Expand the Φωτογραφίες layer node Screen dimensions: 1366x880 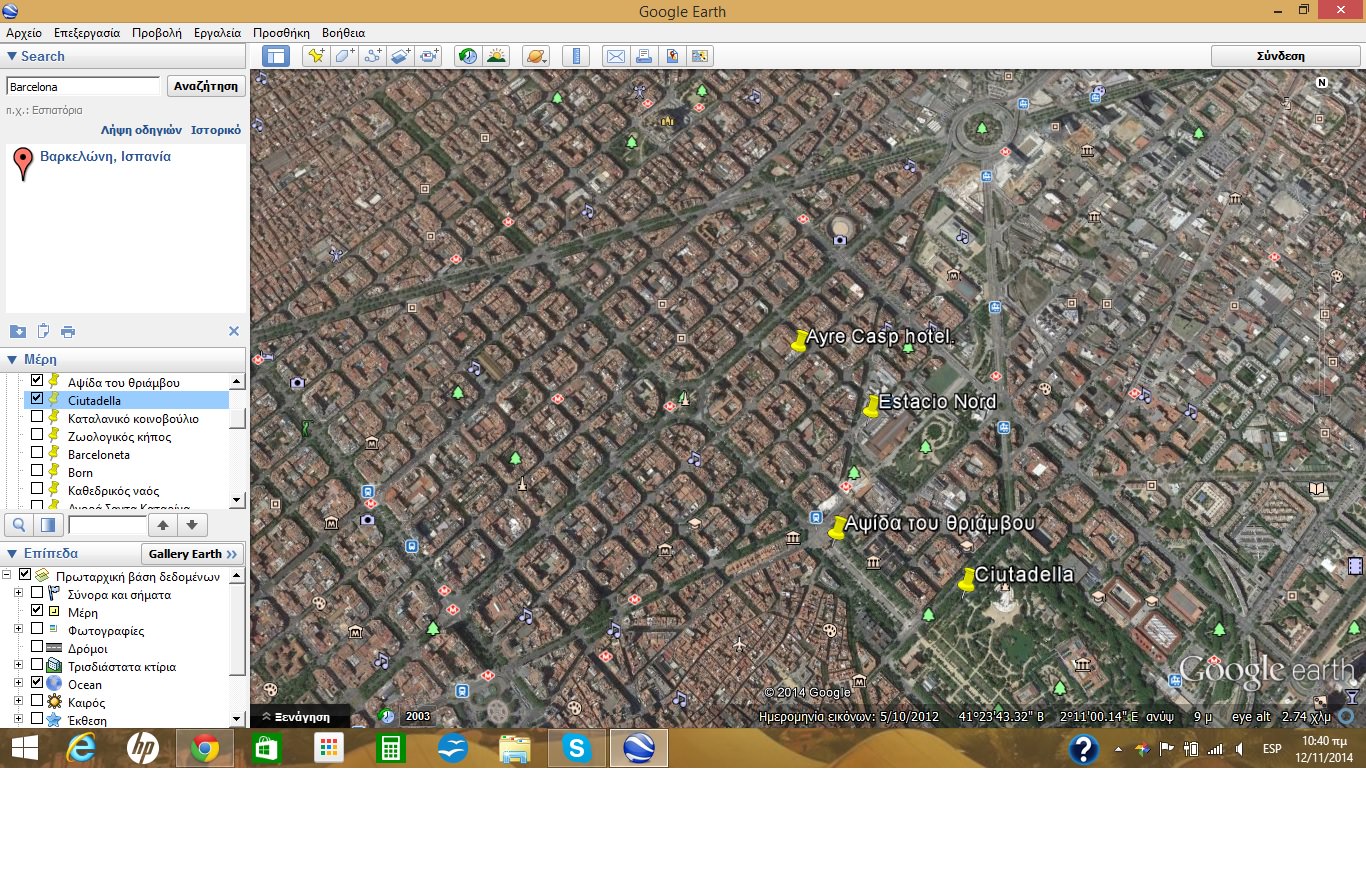[x=18, y=629]
